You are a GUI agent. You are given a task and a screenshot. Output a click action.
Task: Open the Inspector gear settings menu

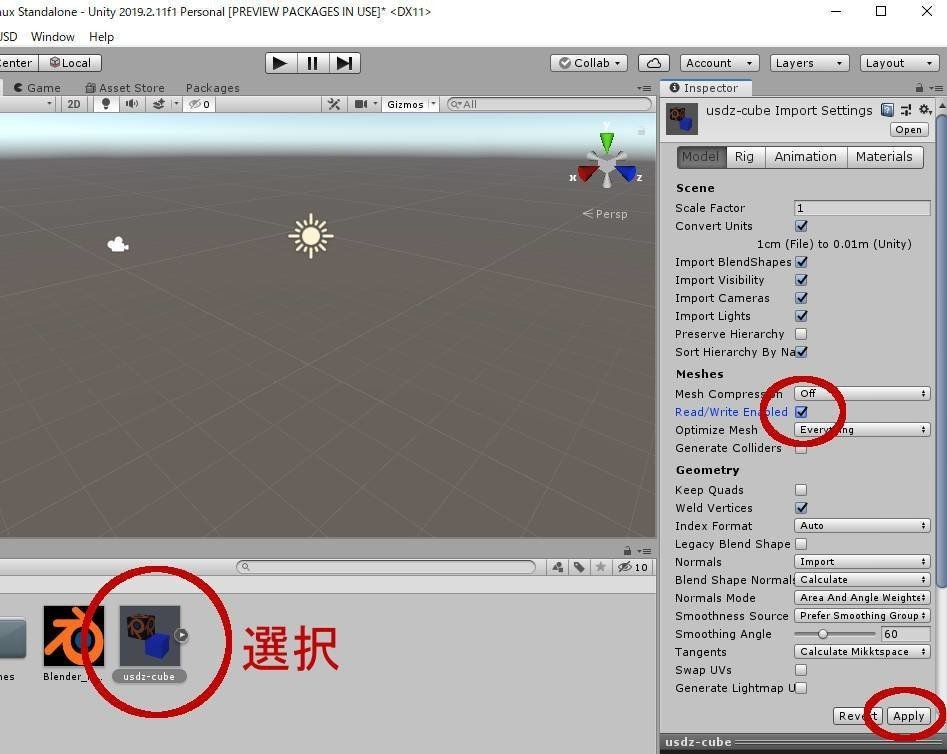coord(925,110)
